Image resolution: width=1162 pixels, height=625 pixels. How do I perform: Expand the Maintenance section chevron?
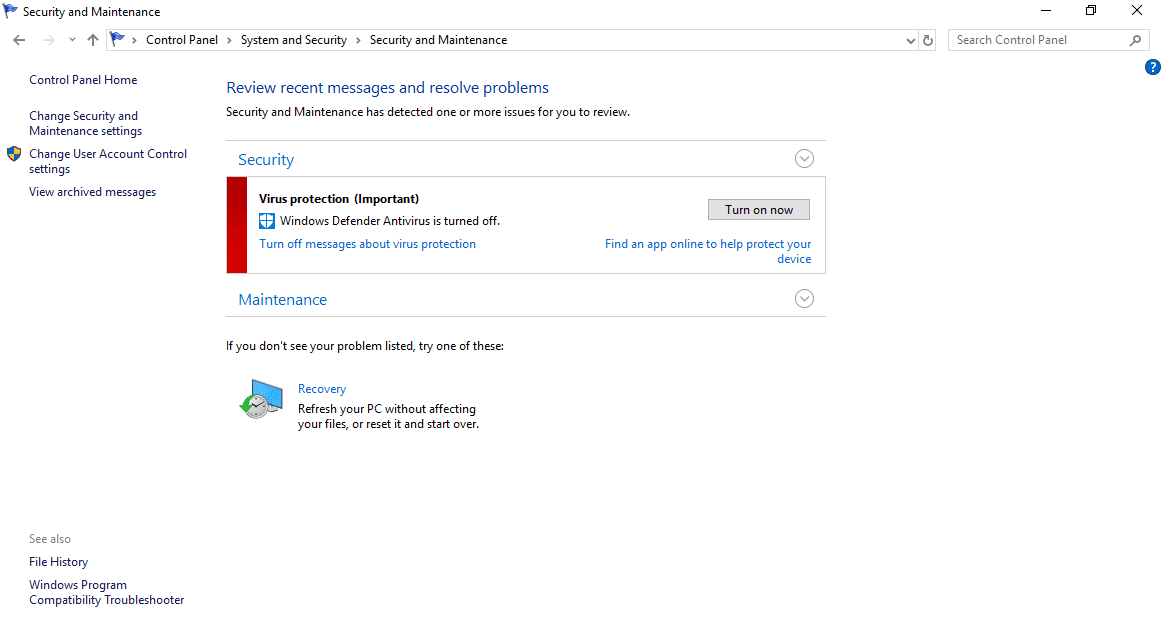pos(804,299)
